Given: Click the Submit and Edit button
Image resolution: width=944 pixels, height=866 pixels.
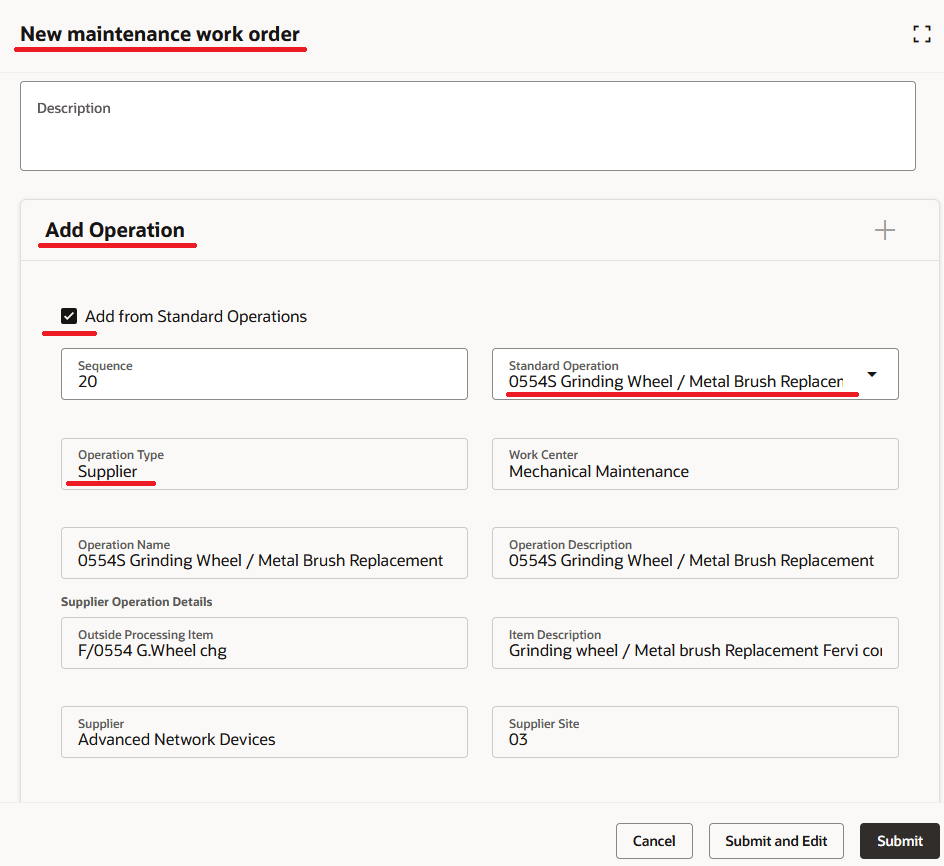Looking at the screenshot, I should 776,841.
